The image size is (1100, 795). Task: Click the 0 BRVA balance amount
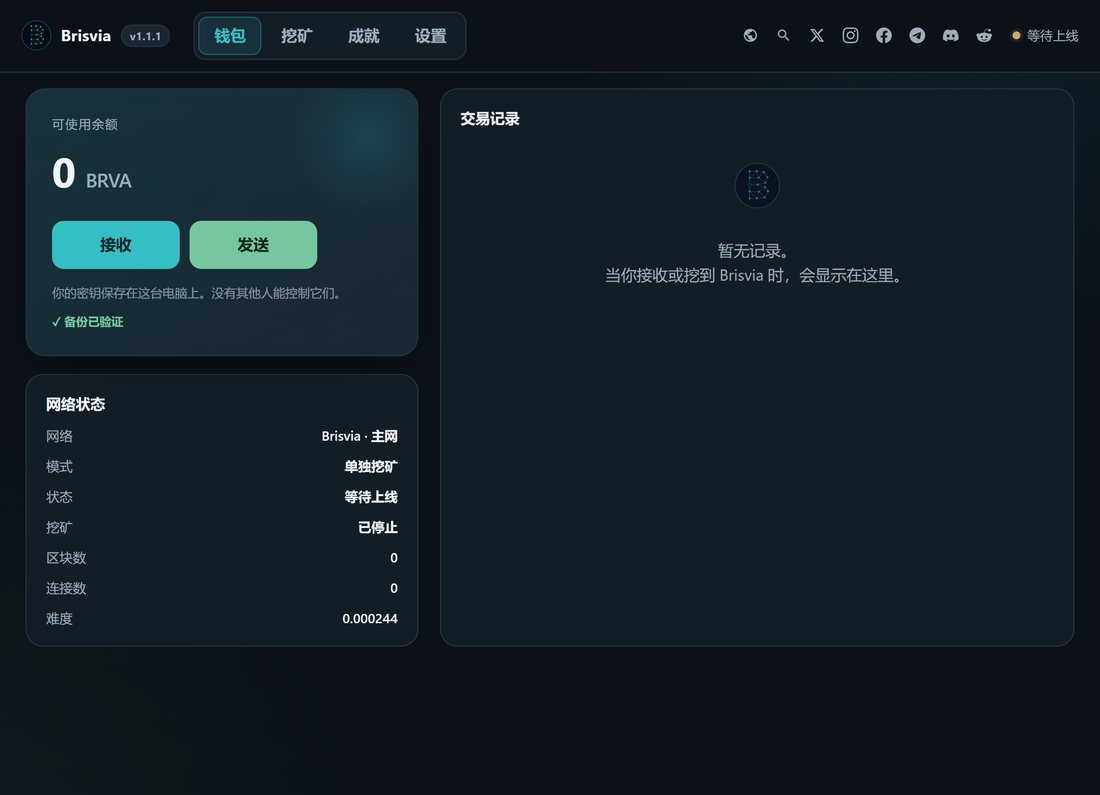pyautogui.click(x=92, y=174)
